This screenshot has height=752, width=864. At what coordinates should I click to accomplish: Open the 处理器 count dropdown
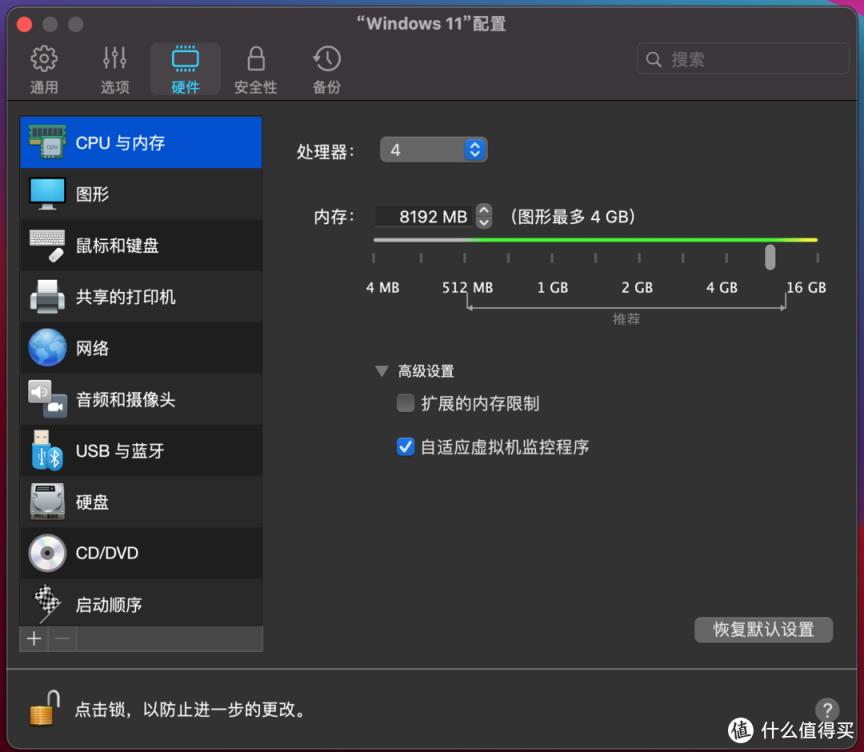pos(433,150)
